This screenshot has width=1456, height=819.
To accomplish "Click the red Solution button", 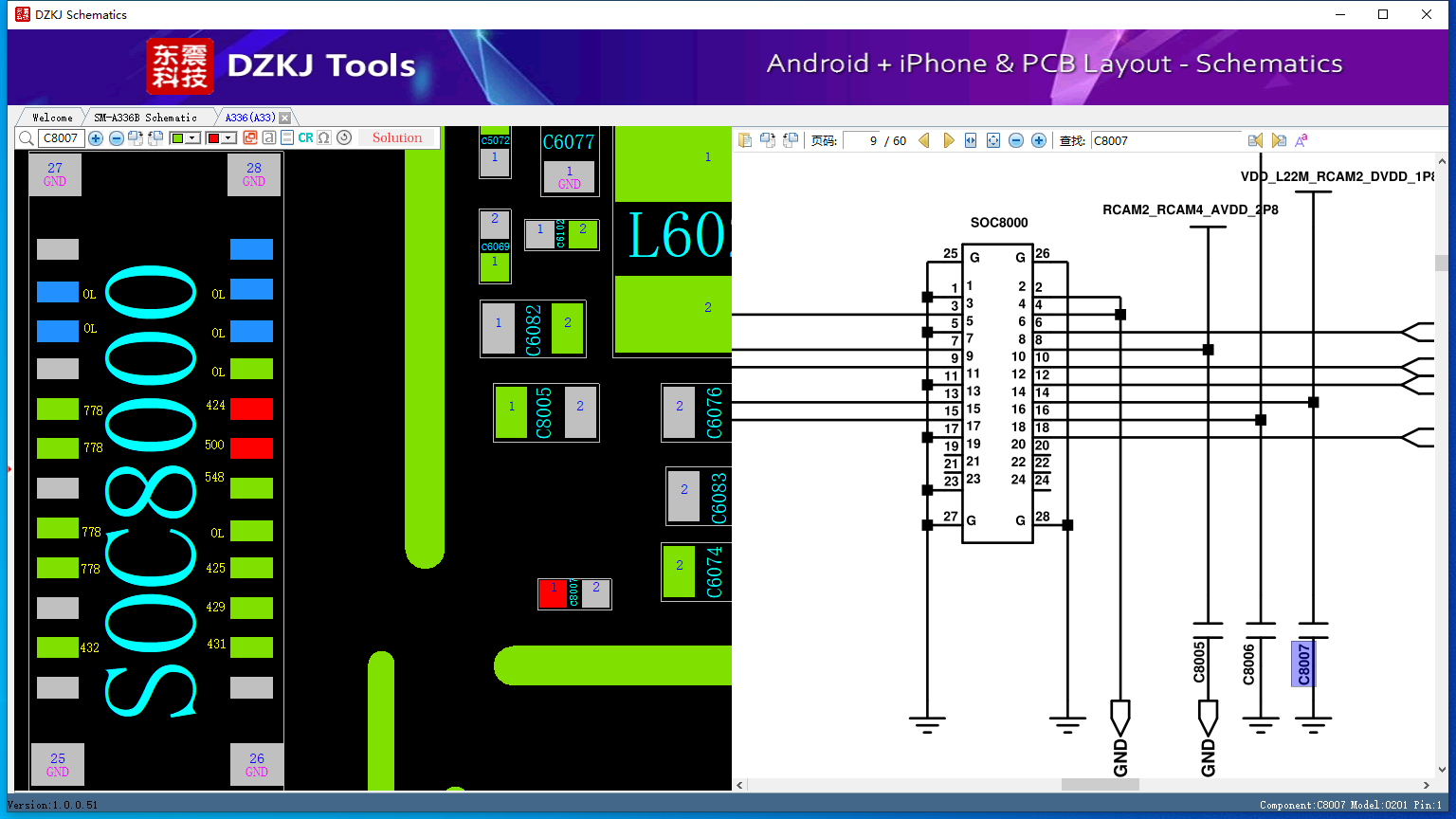I will 397,138.
